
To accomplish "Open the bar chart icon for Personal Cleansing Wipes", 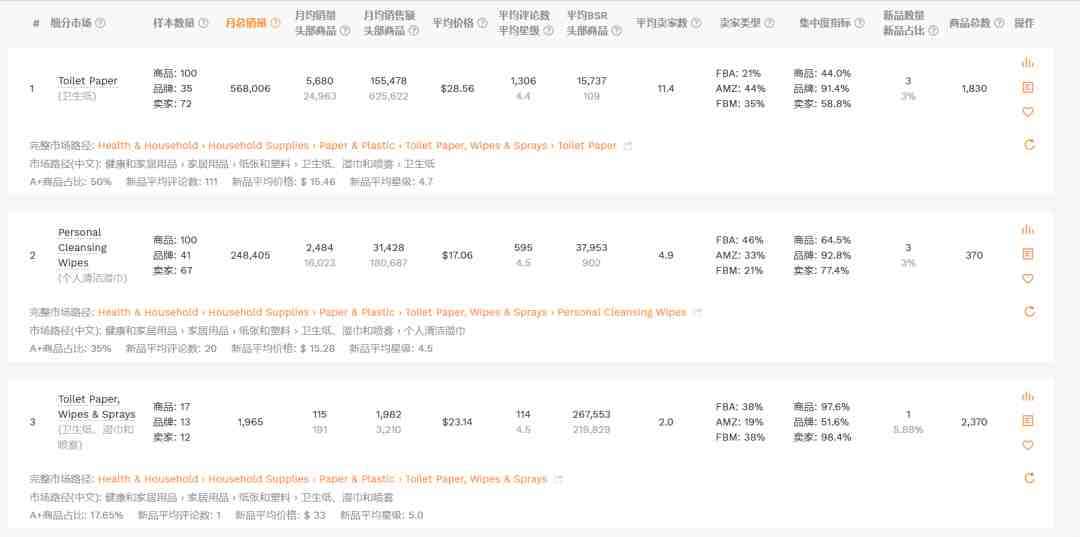I will click(1028, 229).
